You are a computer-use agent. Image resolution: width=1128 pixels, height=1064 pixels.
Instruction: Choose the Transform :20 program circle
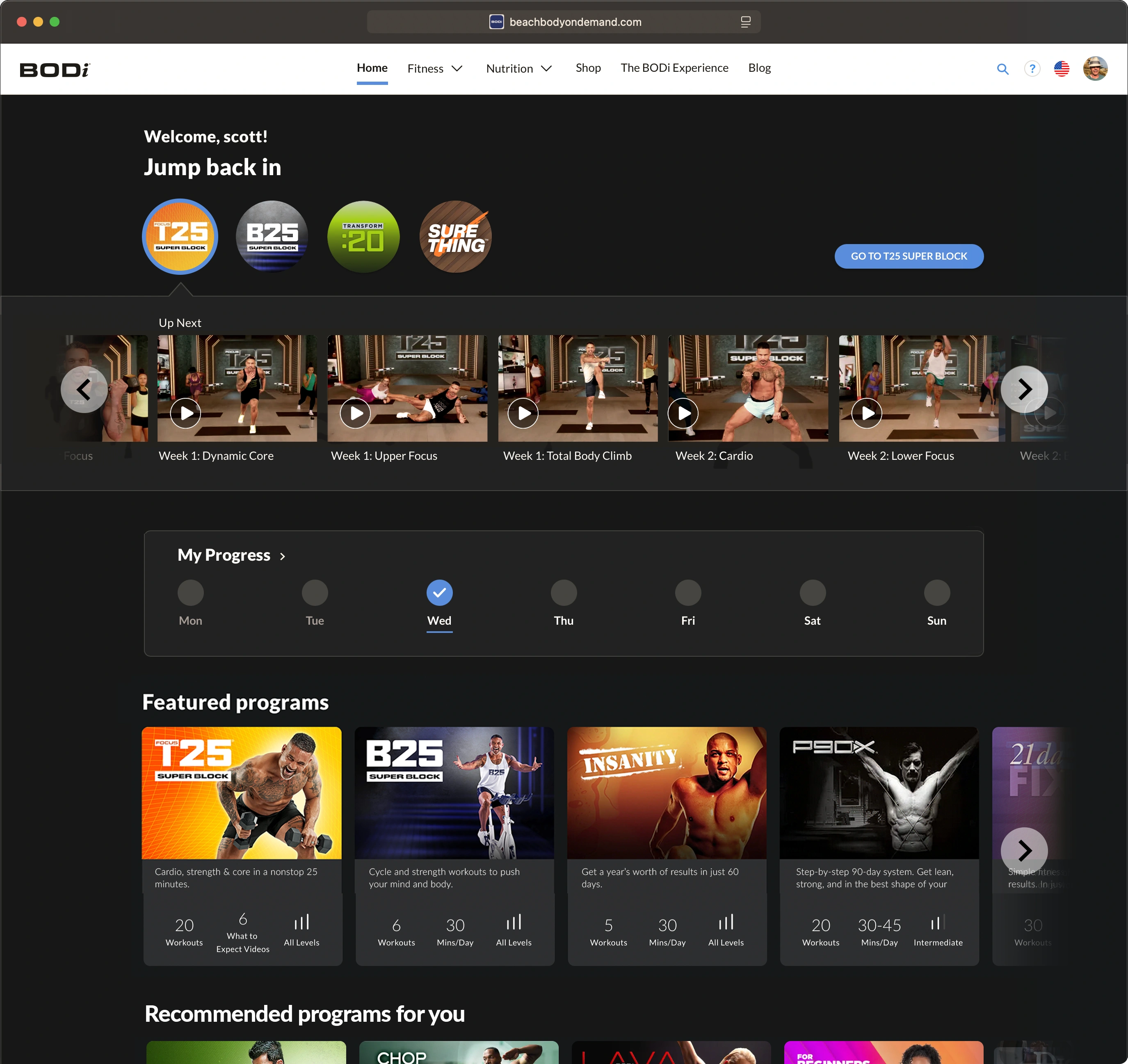(x=363, y=237)
